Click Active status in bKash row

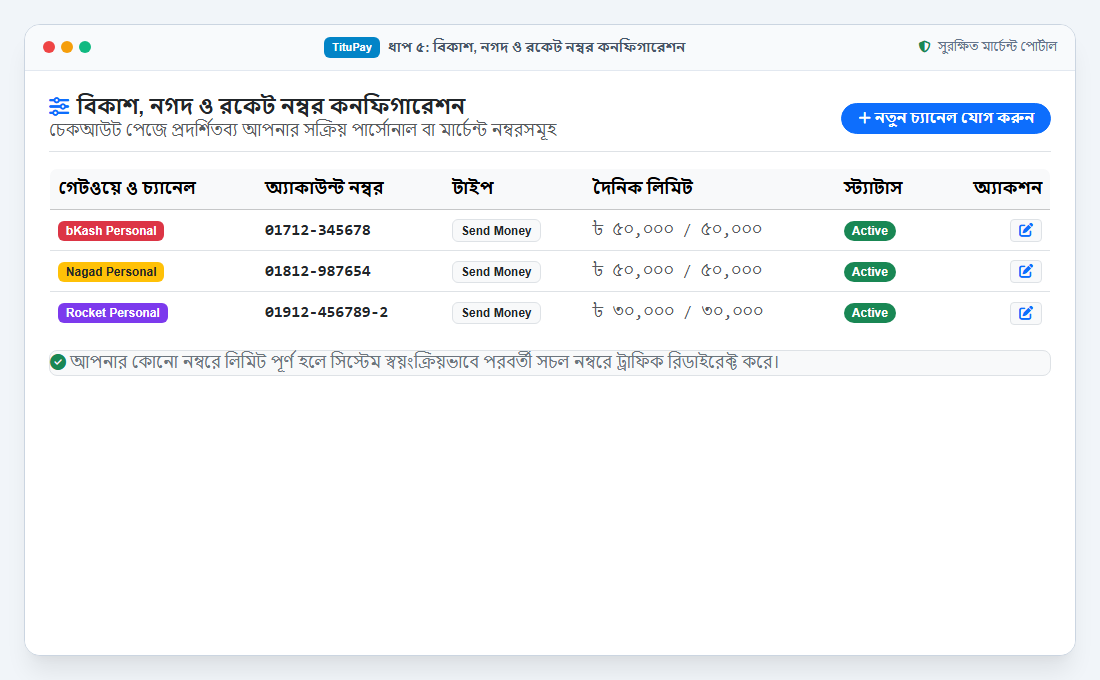point(869,231)
